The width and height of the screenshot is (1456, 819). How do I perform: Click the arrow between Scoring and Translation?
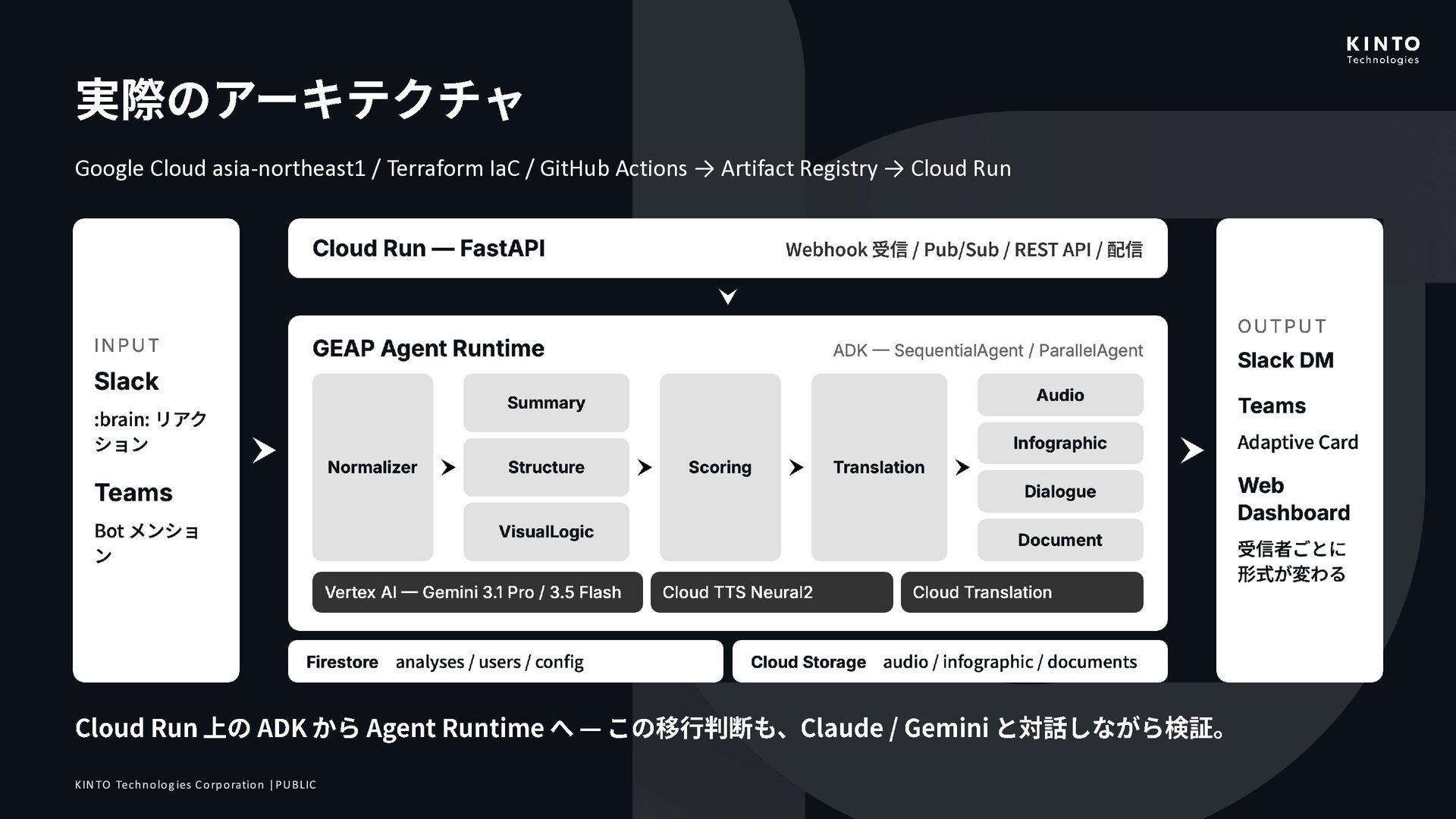(795, 467)
